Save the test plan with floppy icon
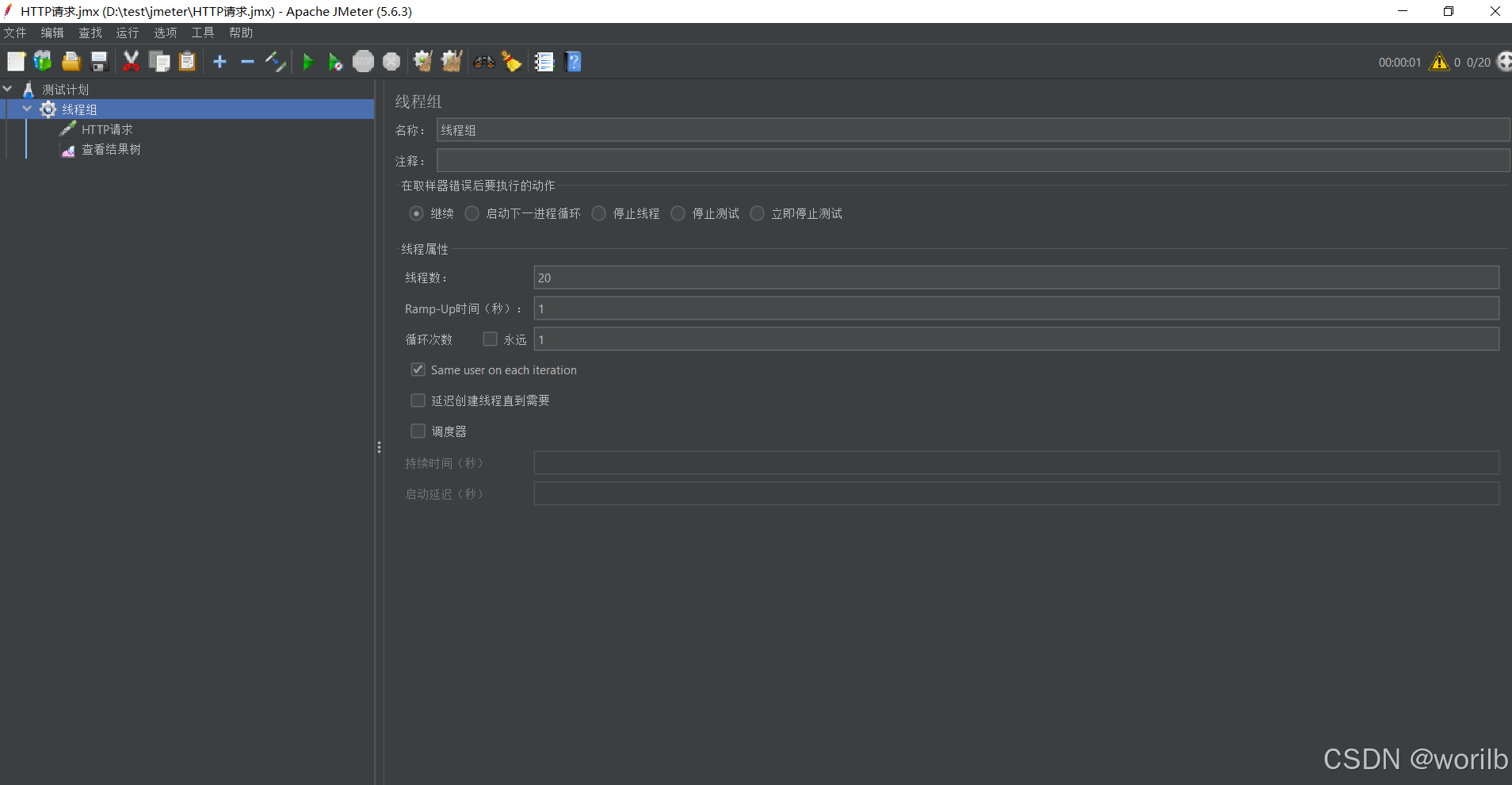The width and height of the screenshot is (1512, 785). [x=99, y=62]
